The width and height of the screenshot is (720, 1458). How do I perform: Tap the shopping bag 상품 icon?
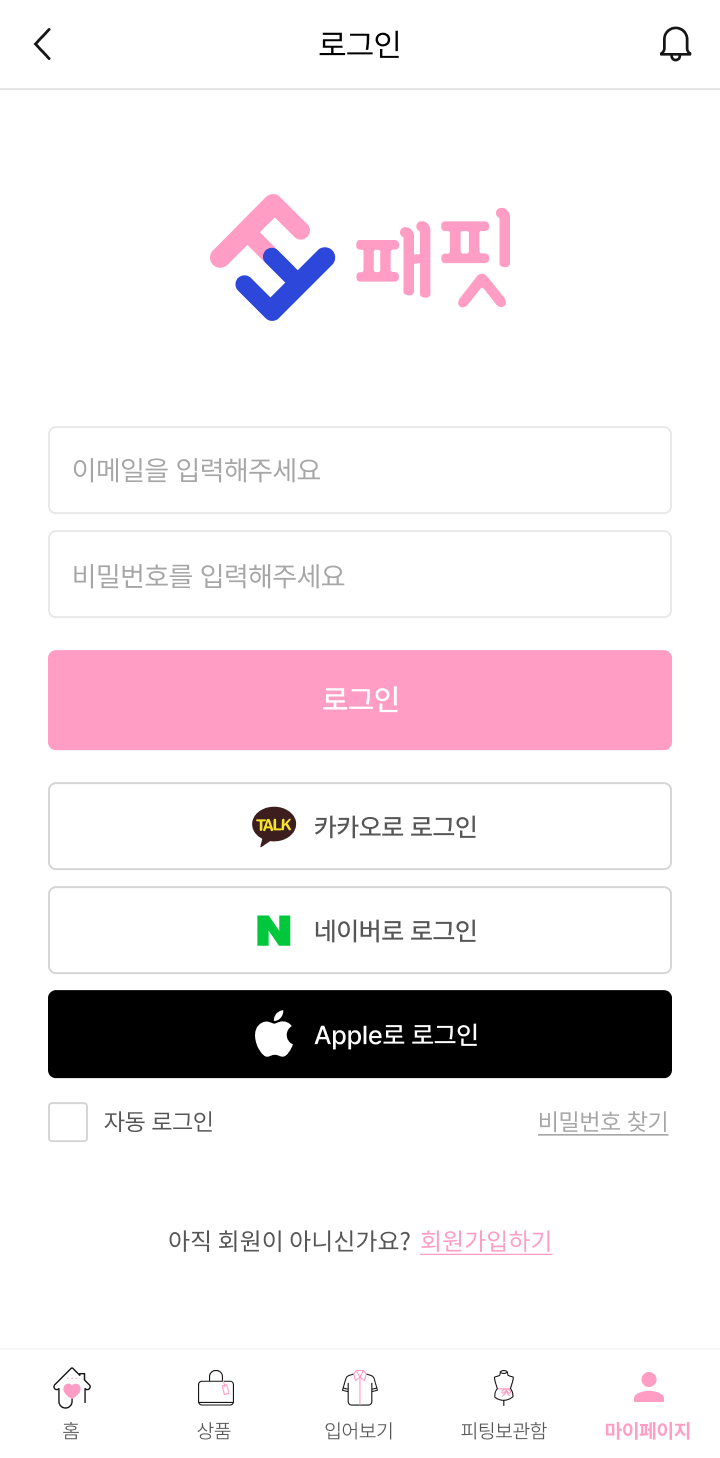point(215,1388)
